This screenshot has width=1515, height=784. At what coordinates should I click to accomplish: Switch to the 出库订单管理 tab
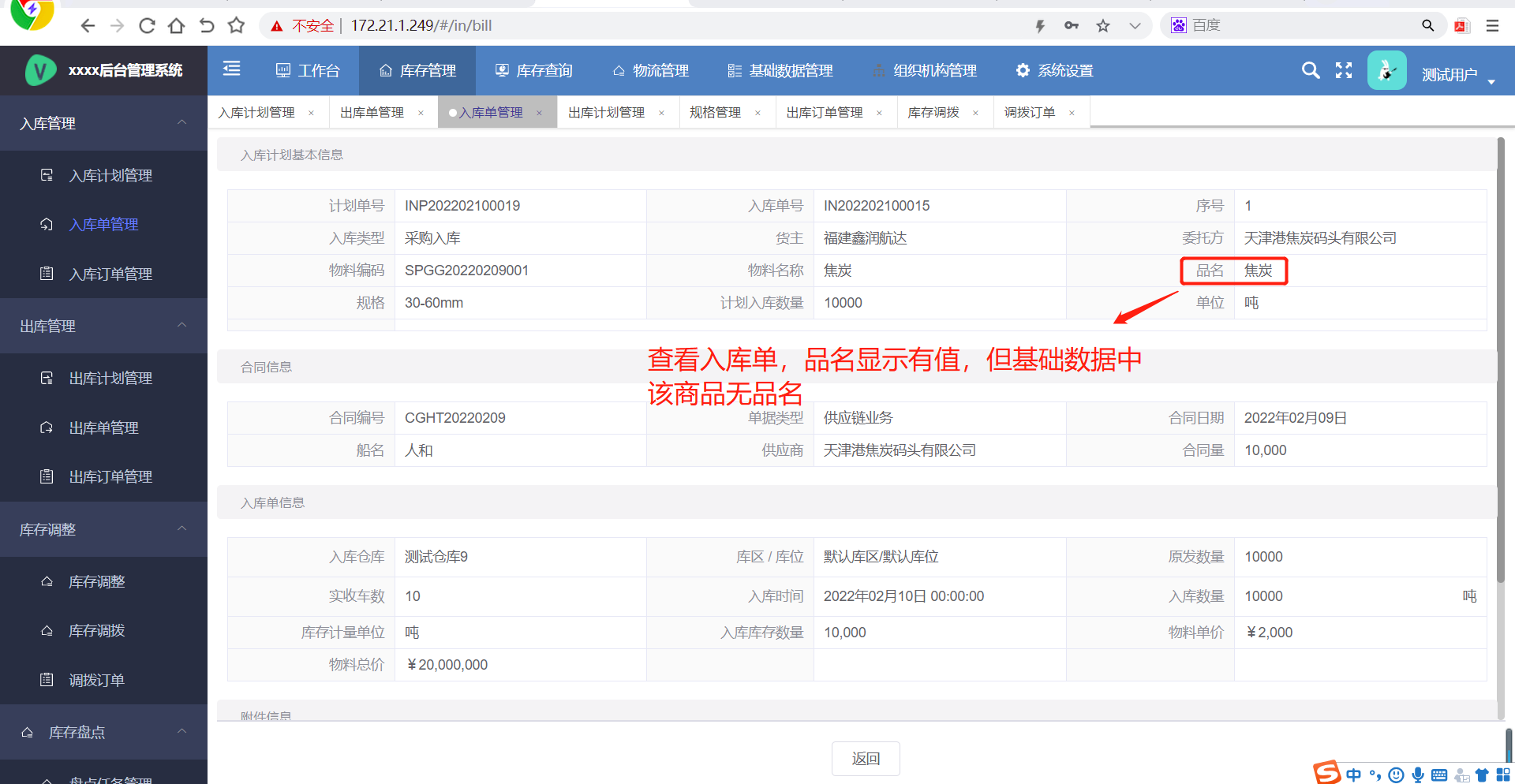tap(825, 113)
